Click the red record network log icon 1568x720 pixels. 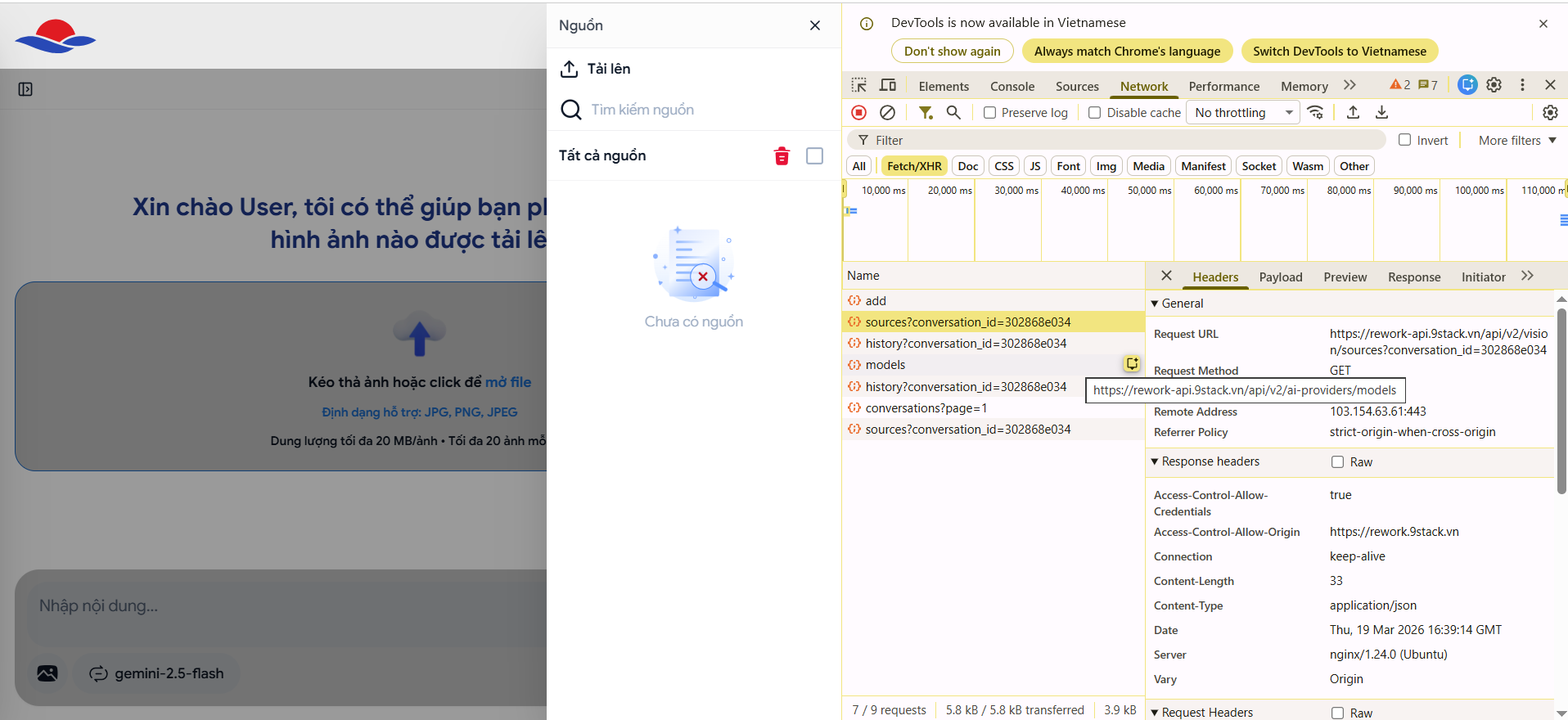pos(858,113)
